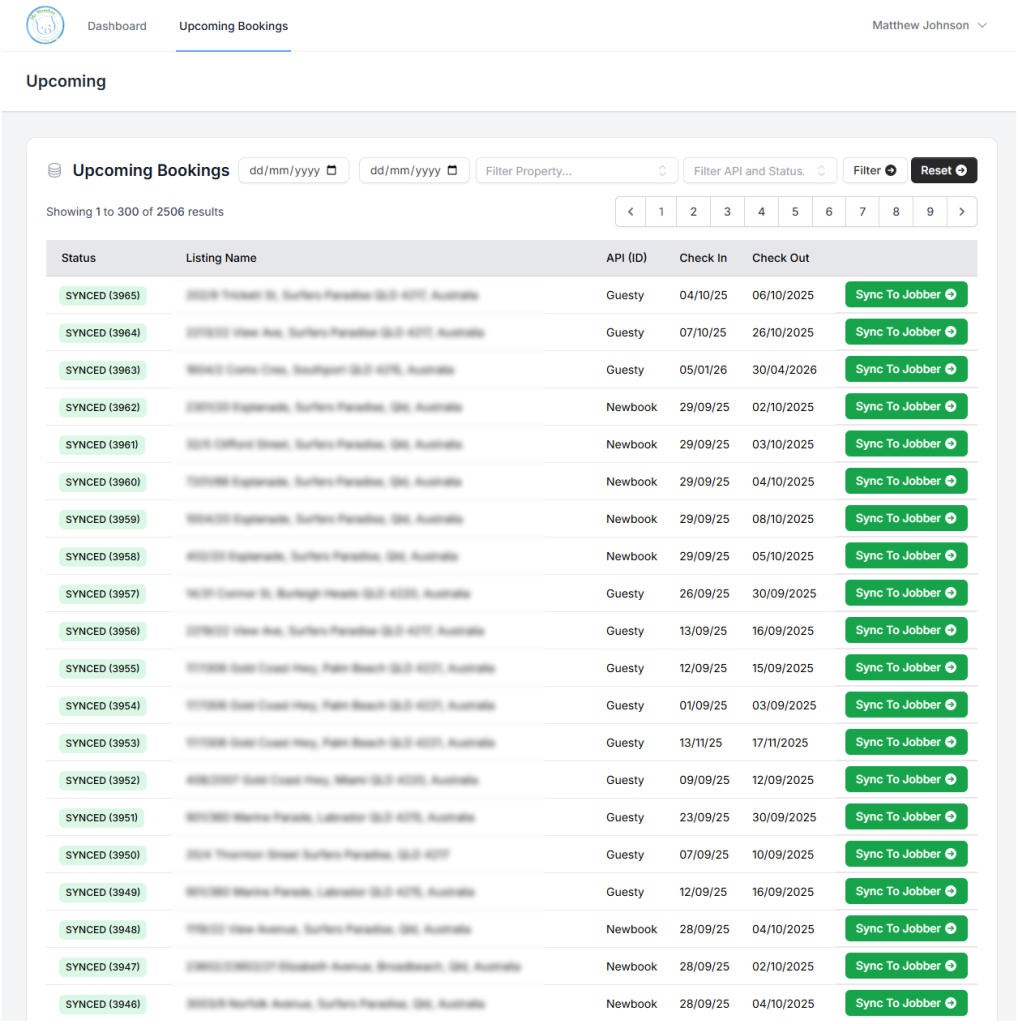Sync booking 3958 to Jobber

point(905,556)
